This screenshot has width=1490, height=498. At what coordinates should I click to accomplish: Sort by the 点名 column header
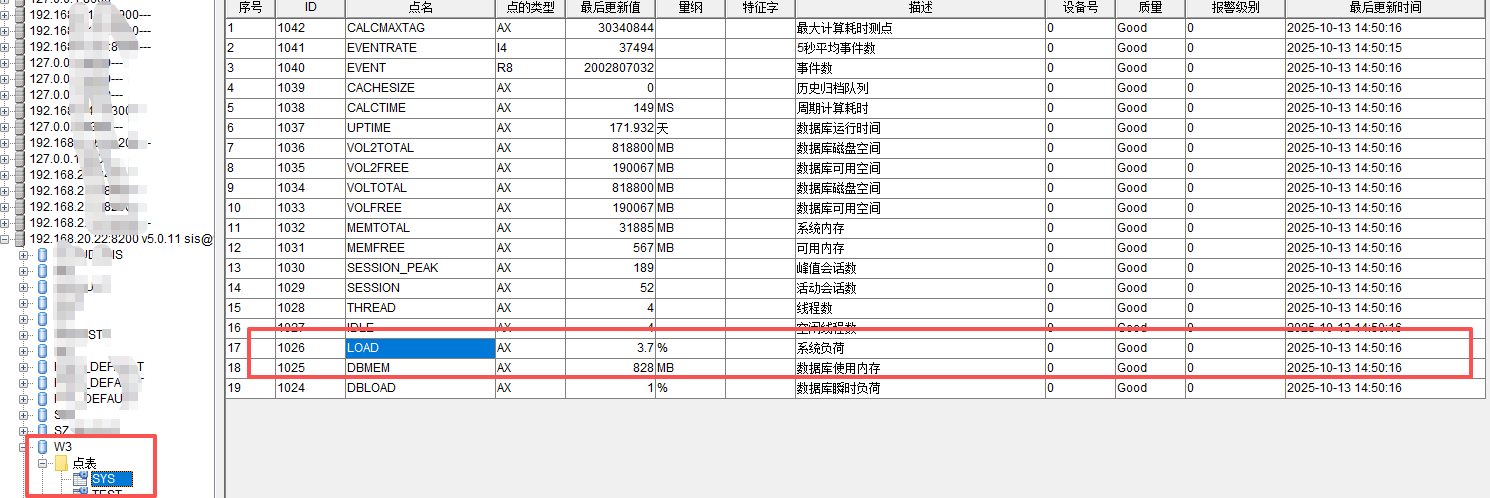(419, 8)
